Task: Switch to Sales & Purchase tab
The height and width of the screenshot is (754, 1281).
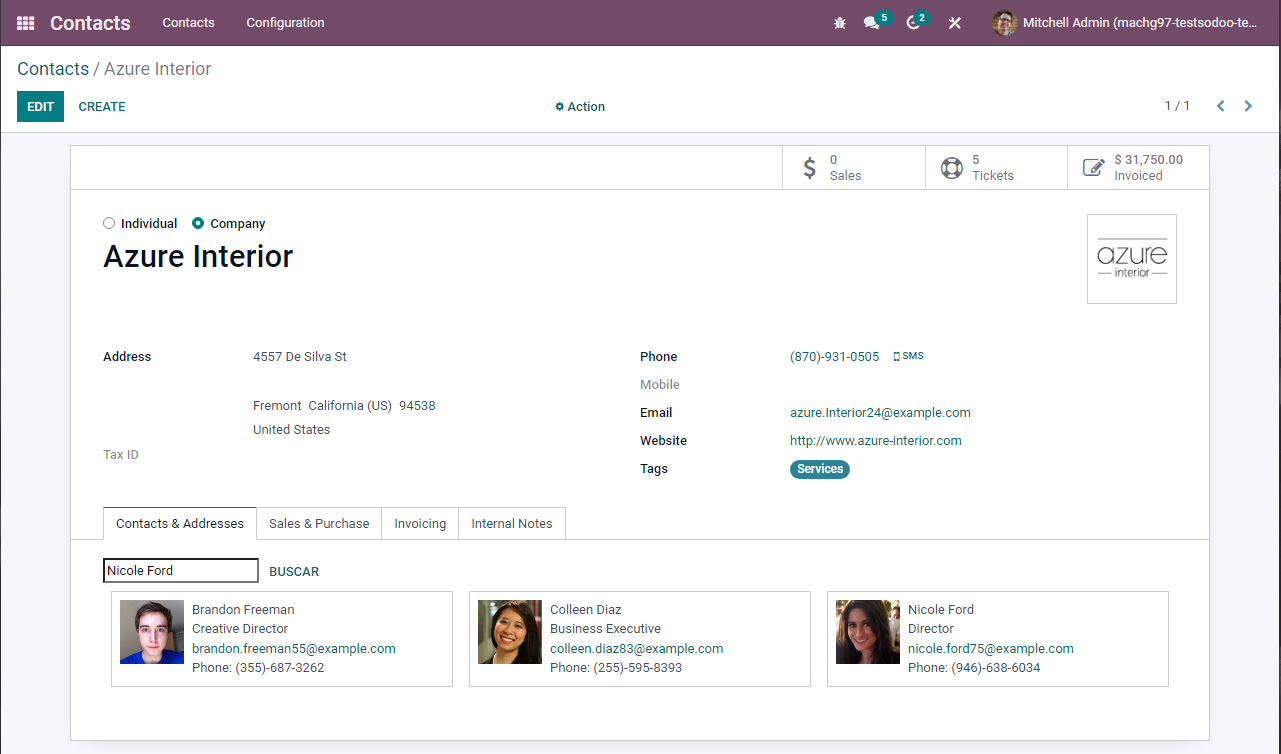Action: 319,524
